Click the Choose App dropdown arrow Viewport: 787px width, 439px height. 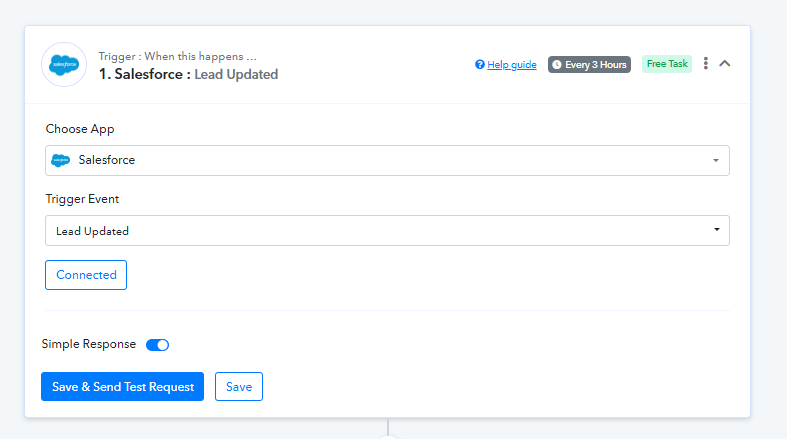(716, 161)
